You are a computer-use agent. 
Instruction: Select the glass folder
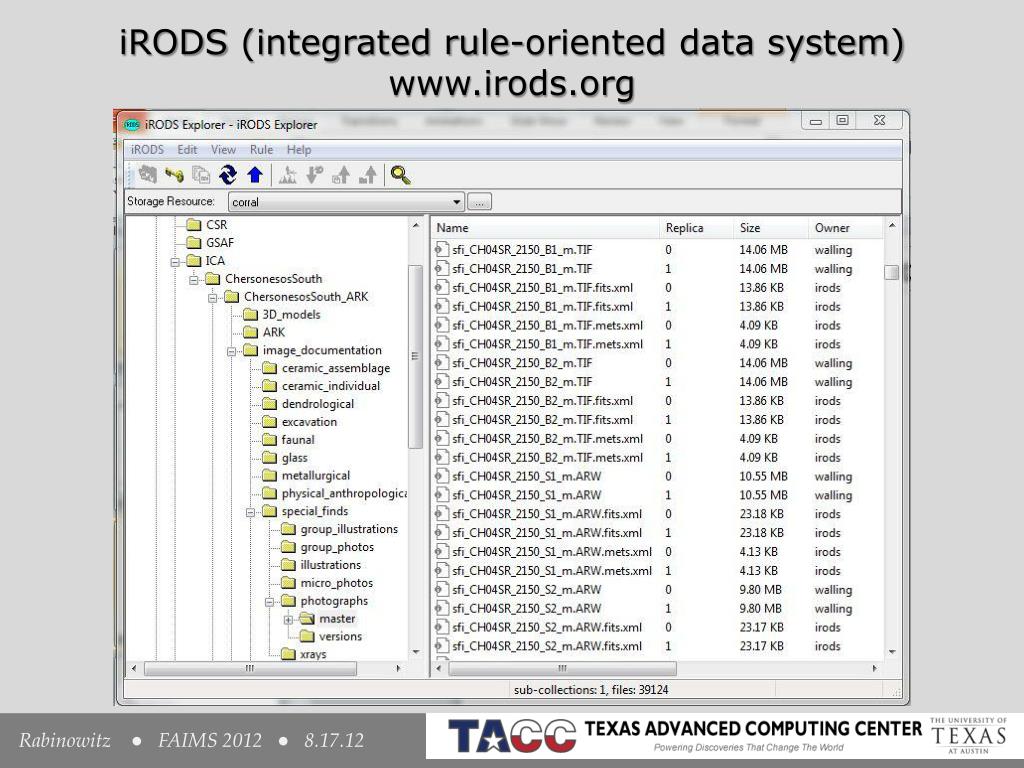295,458
